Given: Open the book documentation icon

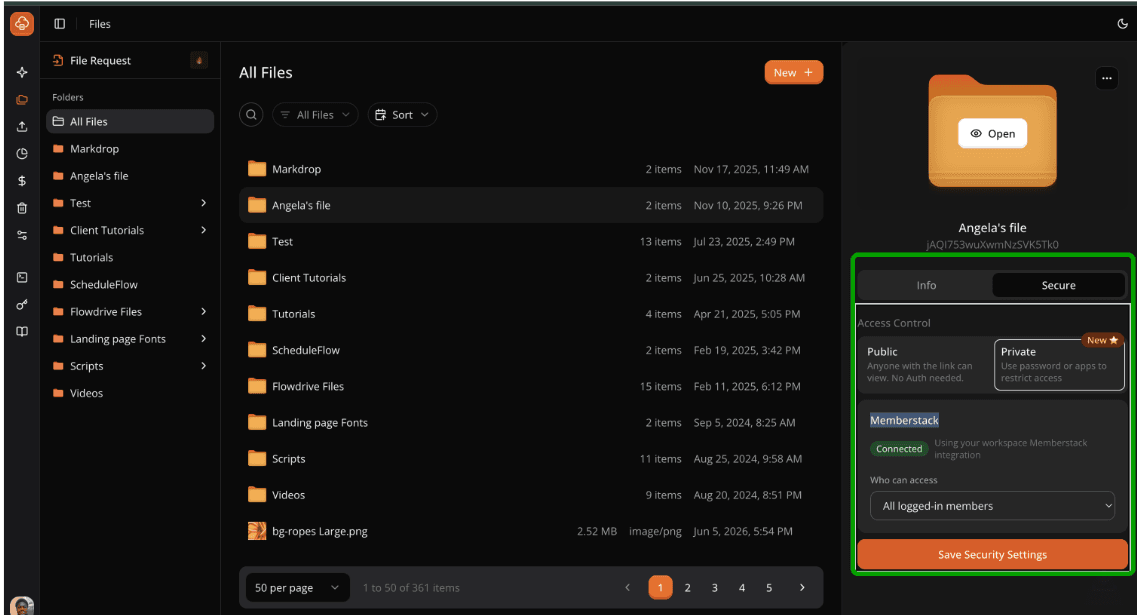Looking at the screenshot, I should [x=22, y=331].
